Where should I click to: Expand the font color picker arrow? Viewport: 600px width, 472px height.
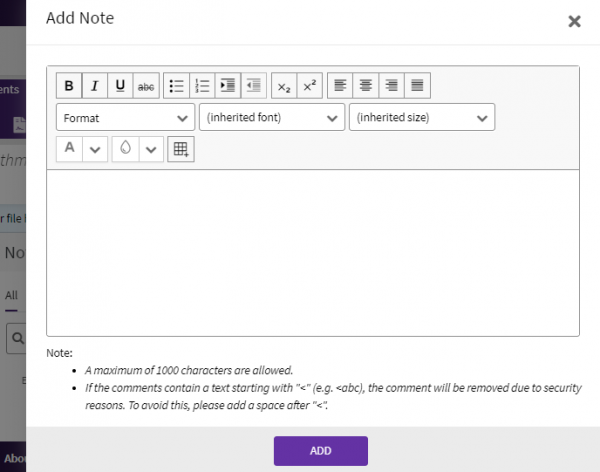tap(95, 149)
